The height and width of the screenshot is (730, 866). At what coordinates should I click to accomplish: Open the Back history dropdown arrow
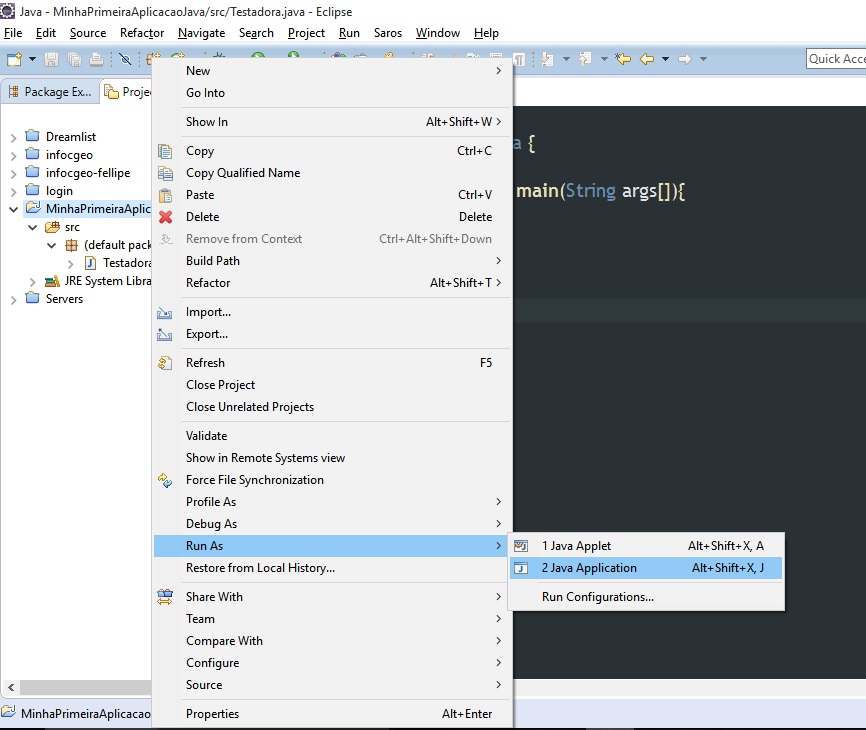pos(666,59)
